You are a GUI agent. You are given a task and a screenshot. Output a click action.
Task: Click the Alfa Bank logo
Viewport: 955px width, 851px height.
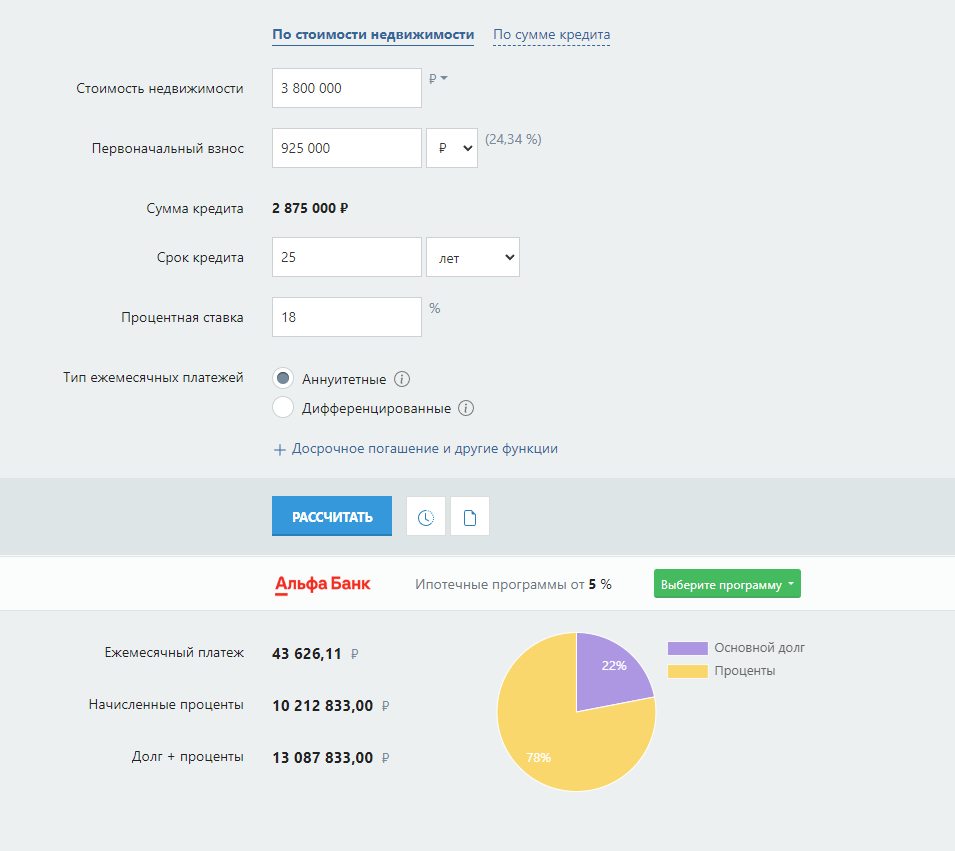[x=322, y=584]
